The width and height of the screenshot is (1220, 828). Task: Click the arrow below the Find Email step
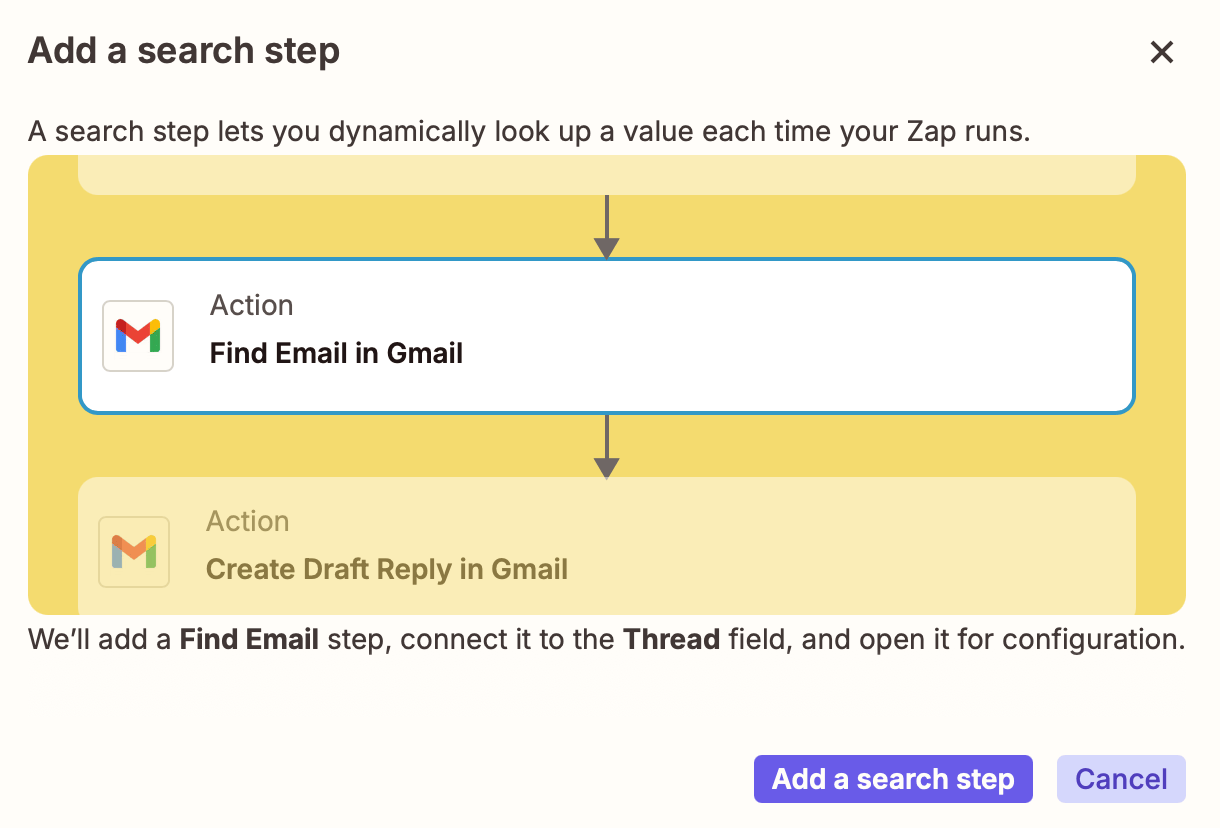pyautogui.click(x=606, y=447)
